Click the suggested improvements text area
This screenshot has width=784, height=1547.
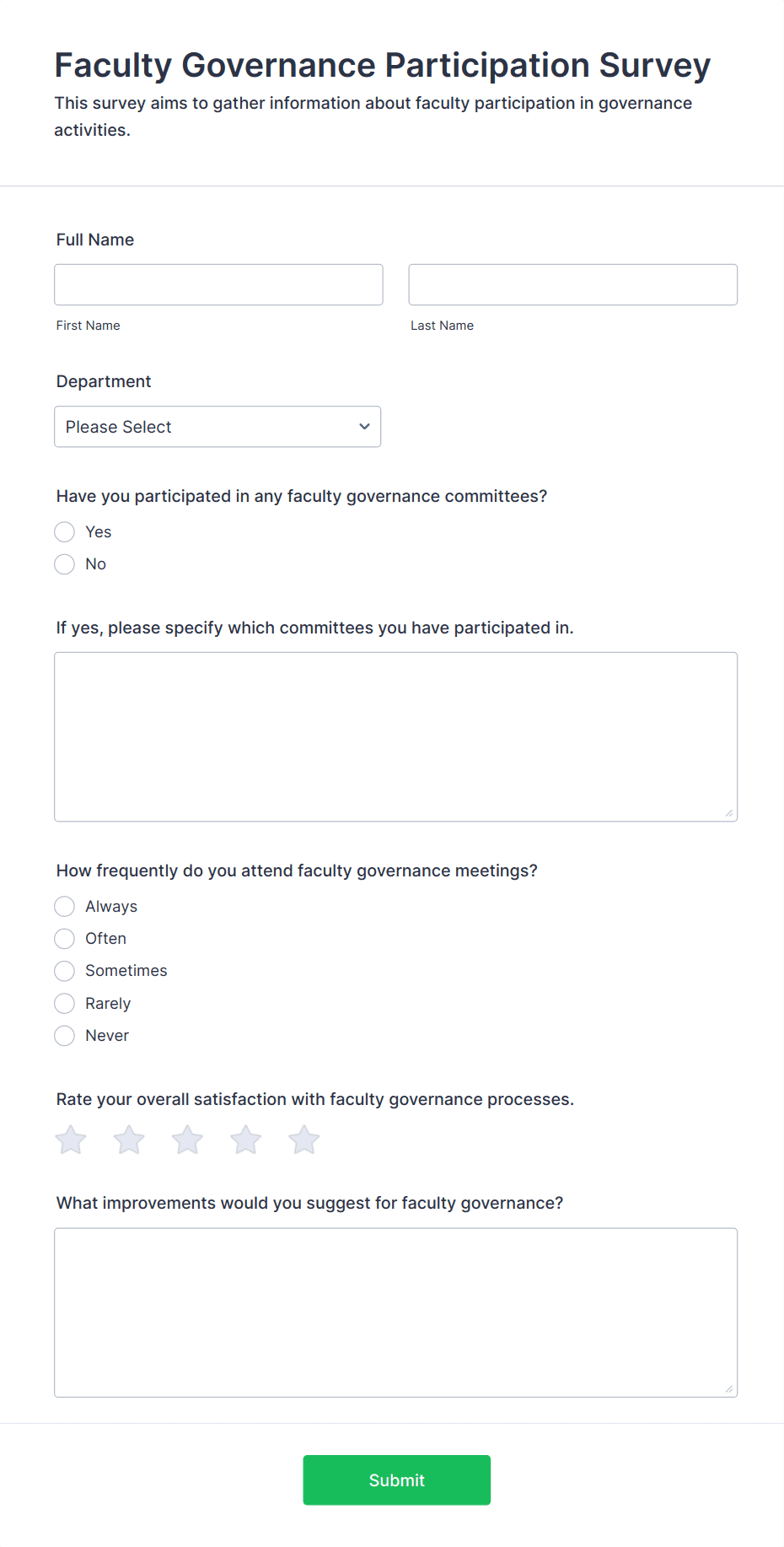coord(395,1313)
